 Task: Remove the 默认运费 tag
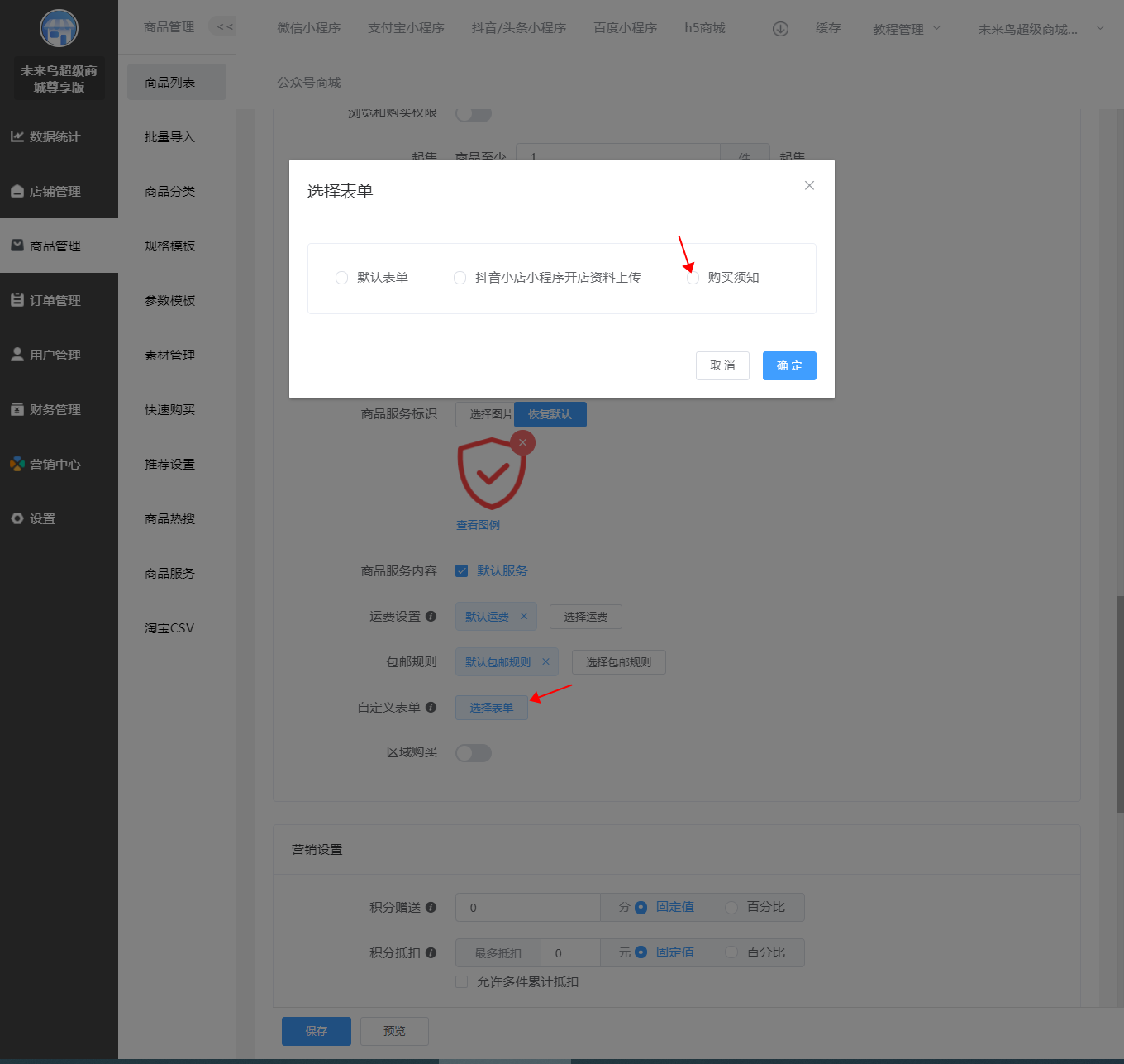click(x=524, y=617)
